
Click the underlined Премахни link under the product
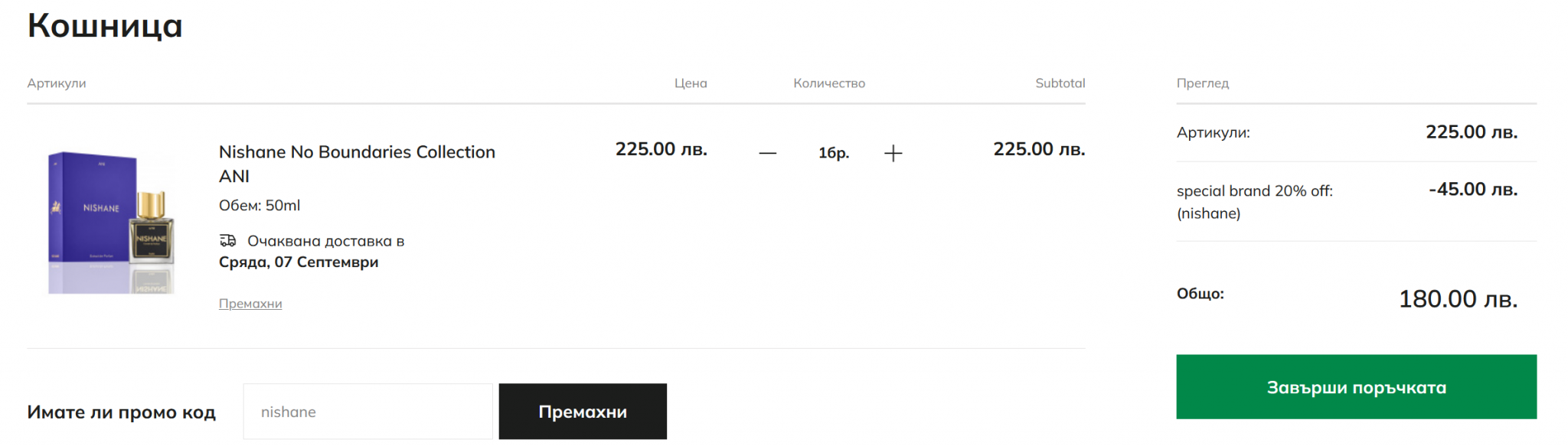pyautogui.click(x=250, y=304)
